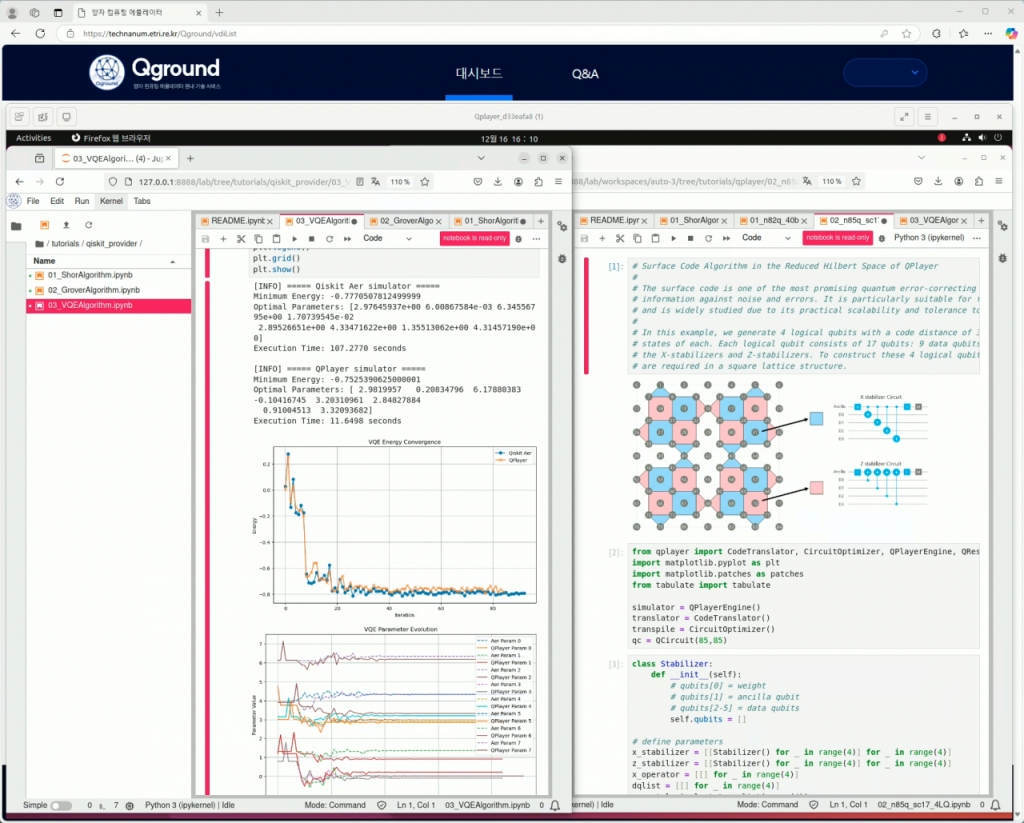Open Activities overview in Ubuntu top bar
This screenshot has height=823, width=1024.
pos(33,138)
